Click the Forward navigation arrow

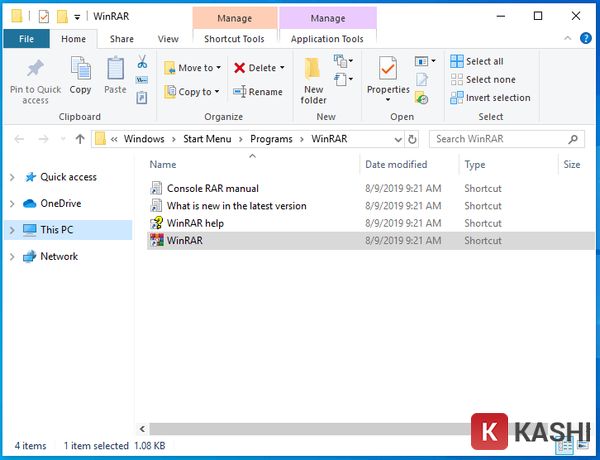point(43,139)
